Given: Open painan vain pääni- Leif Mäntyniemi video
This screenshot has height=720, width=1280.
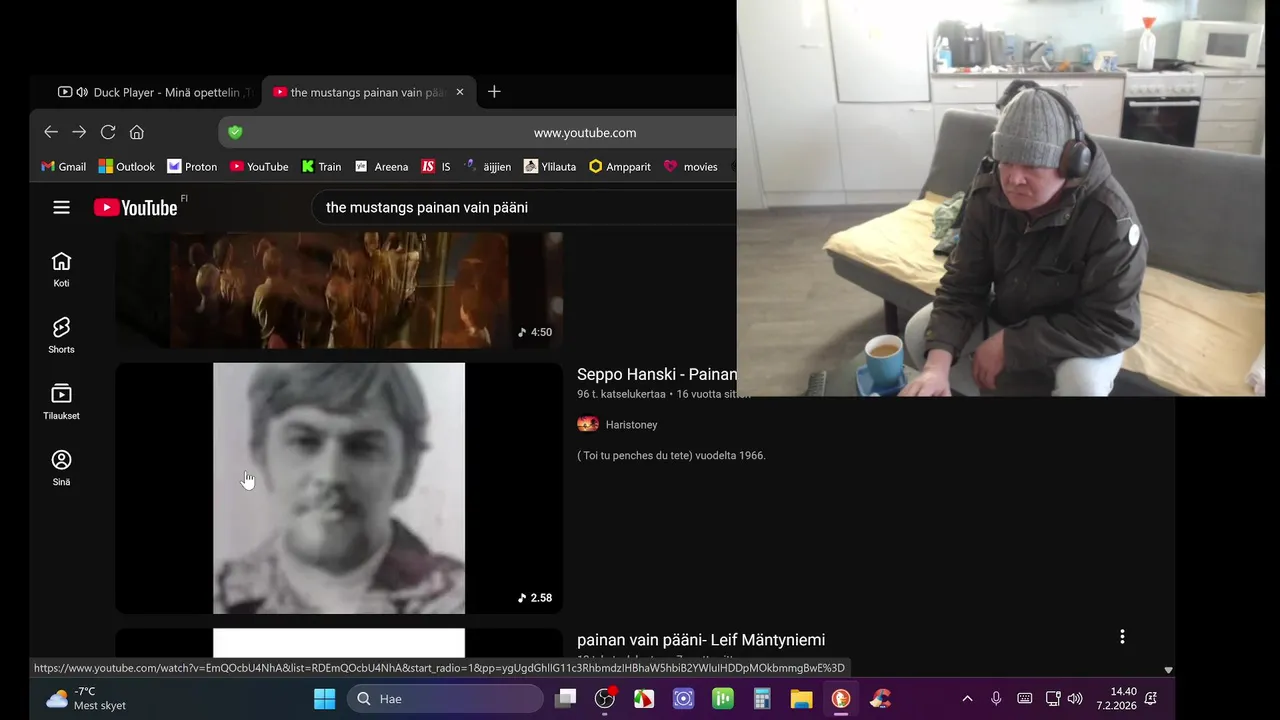Looking at the screenshot, I should 701,640.
